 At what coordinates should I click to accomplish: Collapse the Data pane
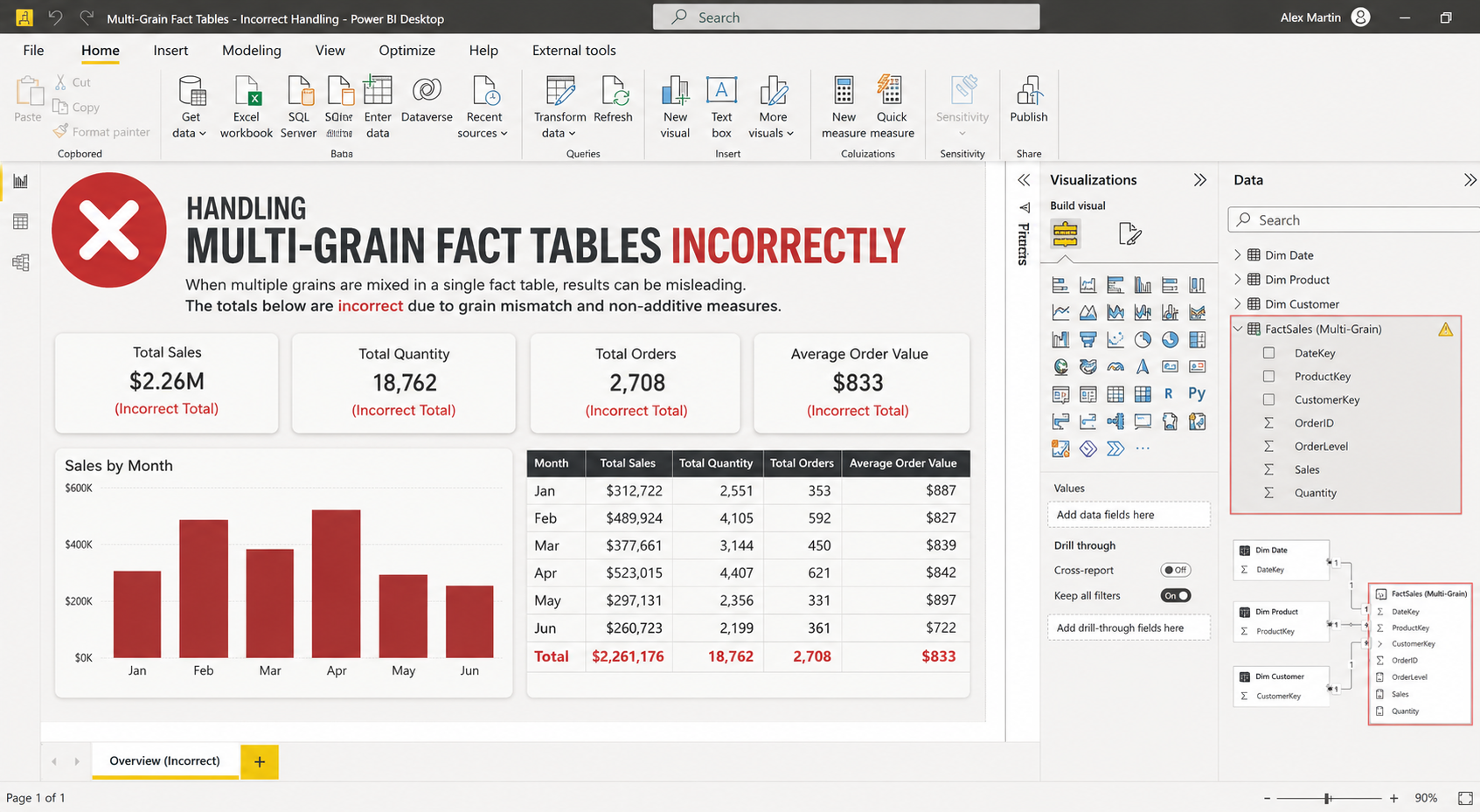[1470, 180]
